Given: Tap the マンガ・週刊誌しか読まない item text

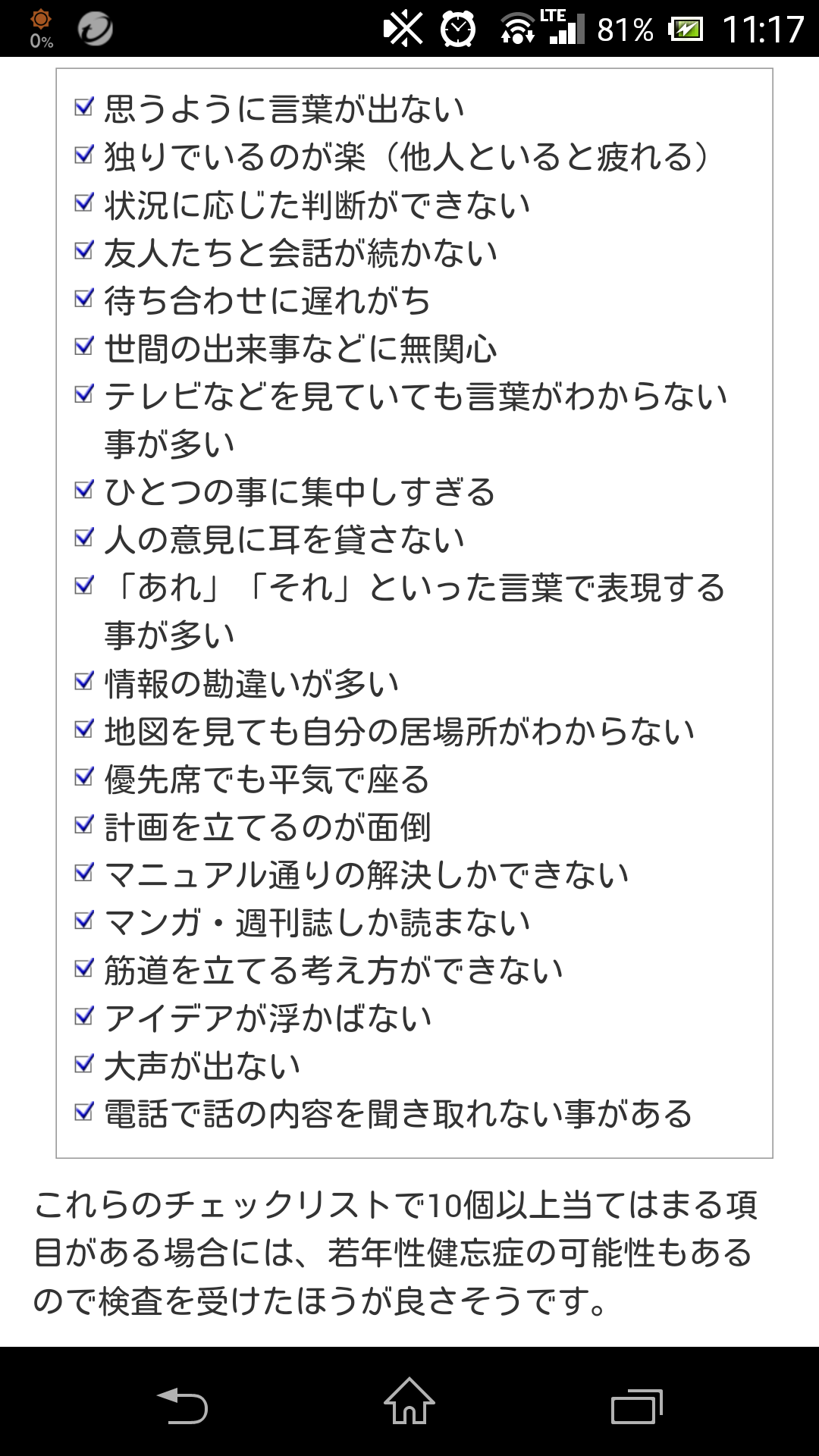Looking at the screenshot, I should tap(317, 923).
